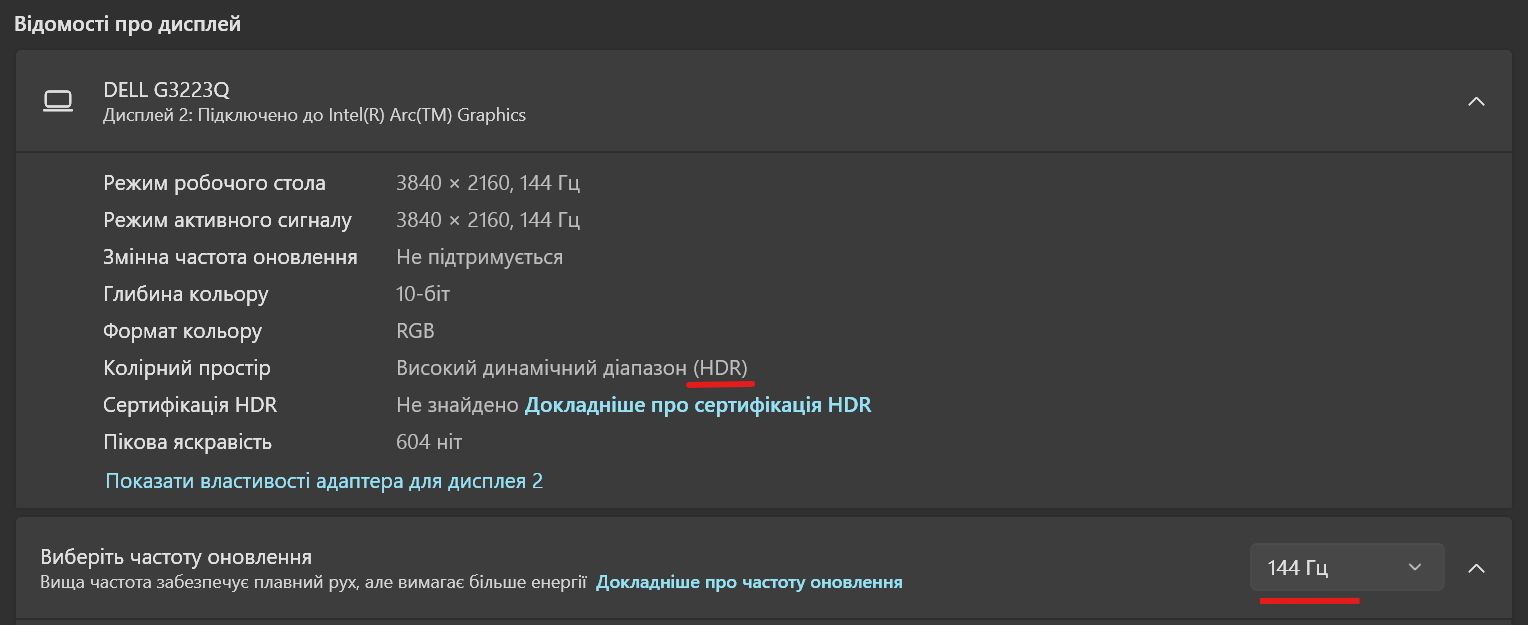This screenshot has width=1528, height=625.
Task: Collapse the refresh rate section chevron
Action: coord(1475,568)
